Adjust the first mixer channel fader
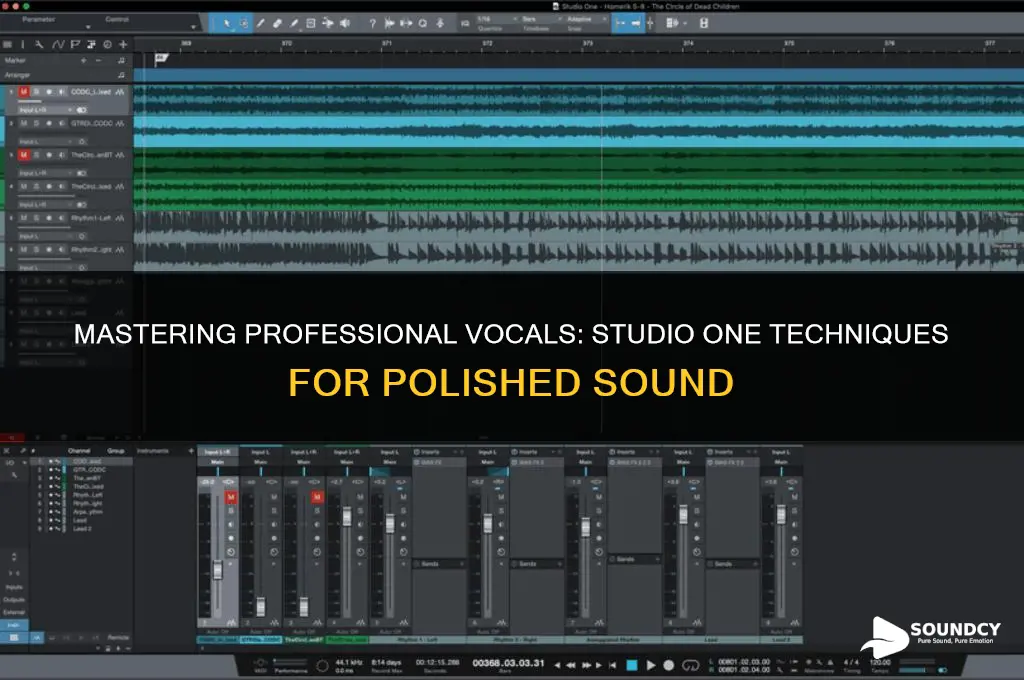1024x680 pixels. coord(217,570)
